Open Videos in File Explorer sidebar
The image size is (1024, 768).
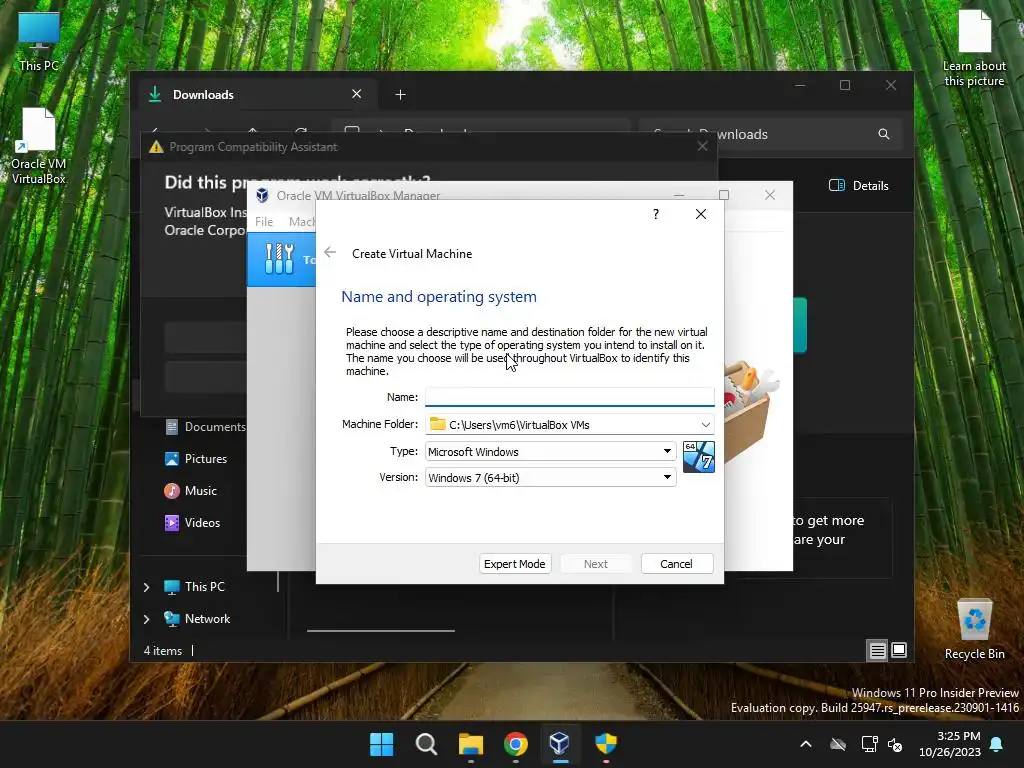(x=193, y=522)
